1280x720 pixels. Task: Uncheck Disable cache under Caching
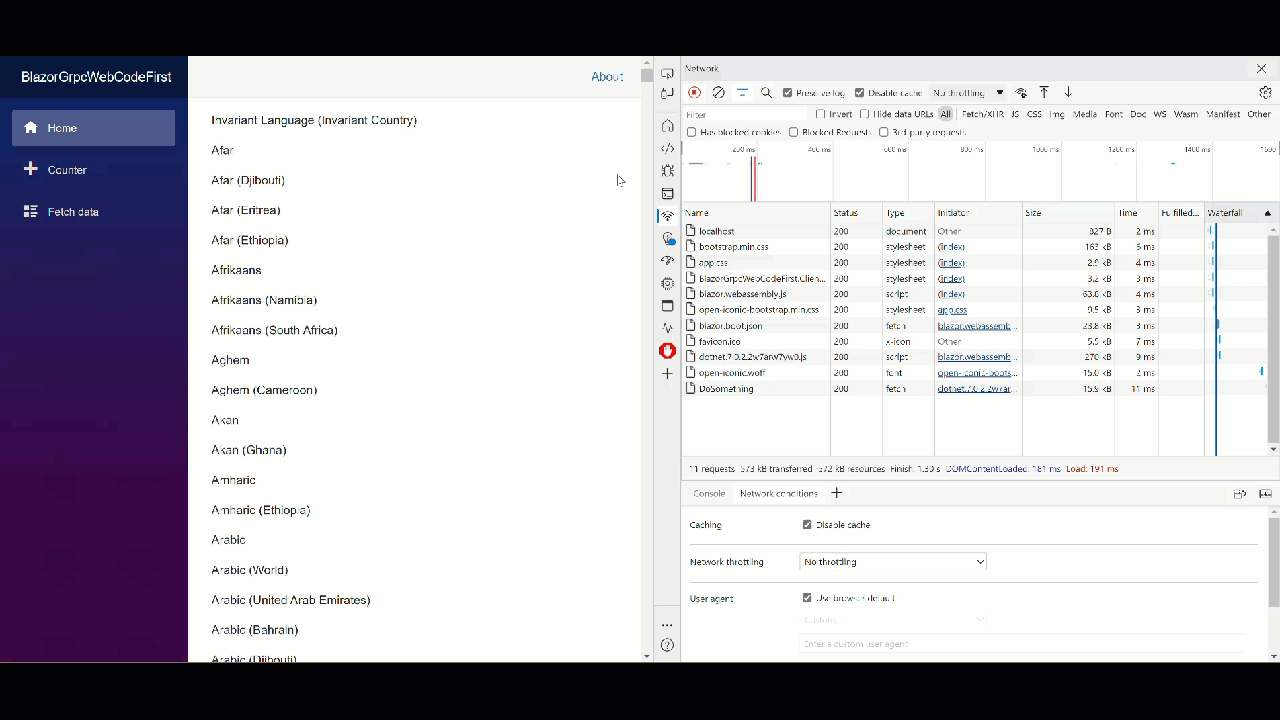(807, 525)
